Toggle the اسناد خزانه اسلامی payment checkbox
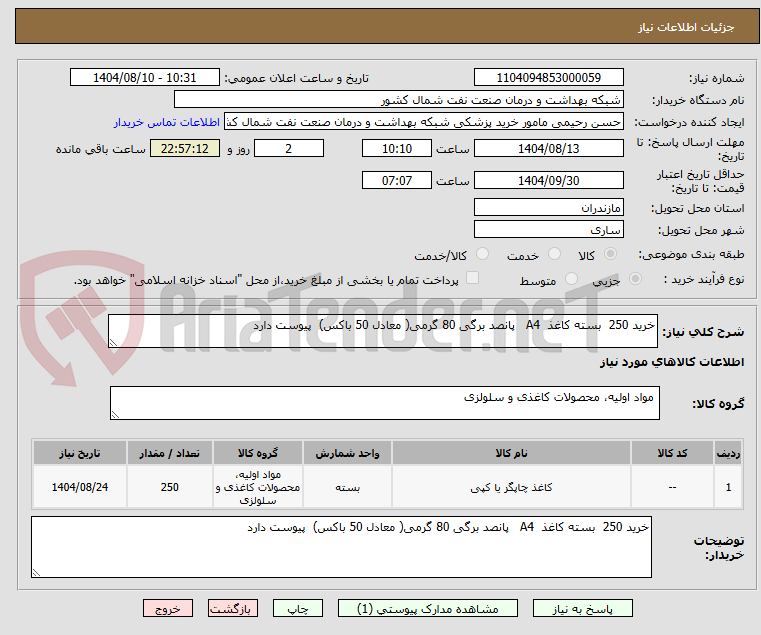The height and width of the screenshot is (635, 761). [x=472, y=278]
